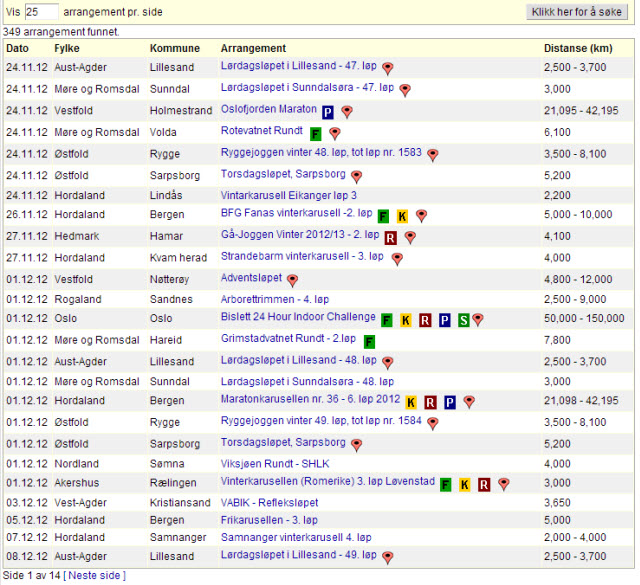Viewport: 640px width, 585px height.
Task: Click red R icon for Bislett 24 Hour Challenge
Action: tap(425, 320)
